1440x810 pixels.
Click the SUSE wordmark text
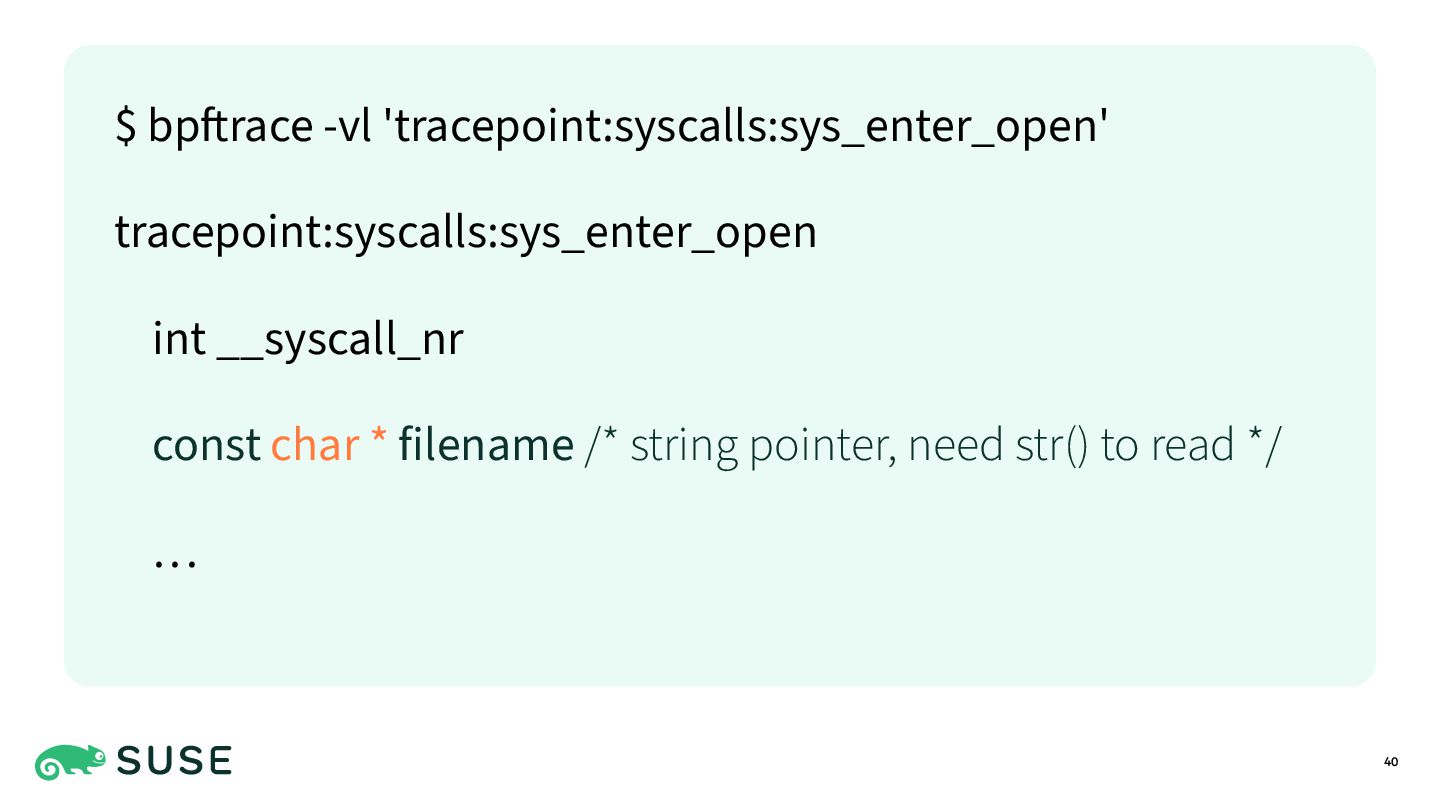[175, 762]
